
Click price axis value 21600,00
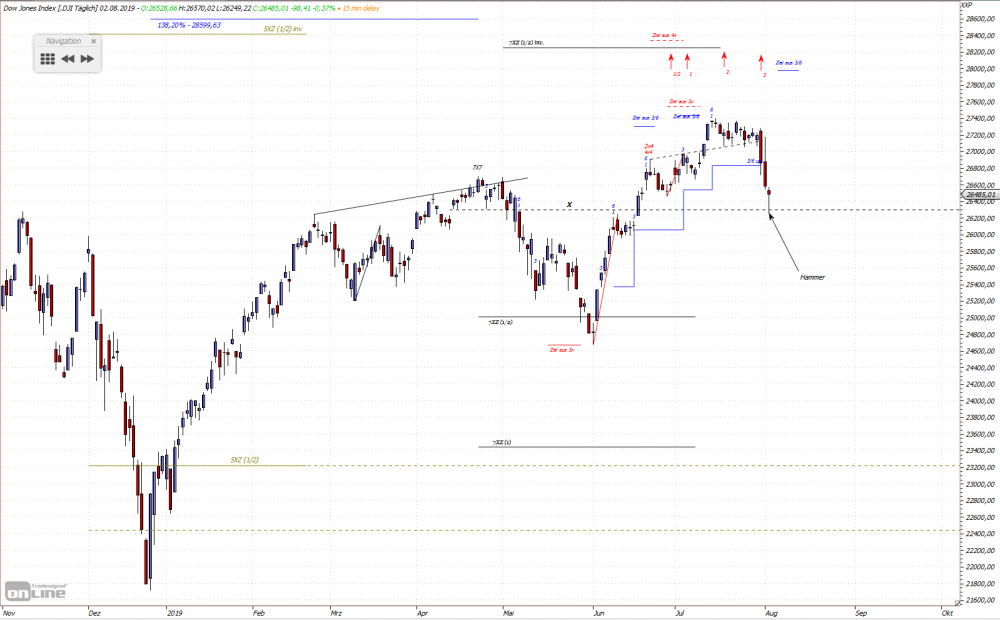click(x=981, y=600)
